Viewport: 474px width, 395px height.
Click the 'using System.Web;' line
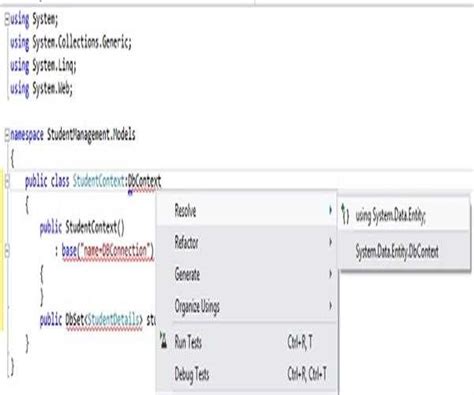(x=41, y=88)
